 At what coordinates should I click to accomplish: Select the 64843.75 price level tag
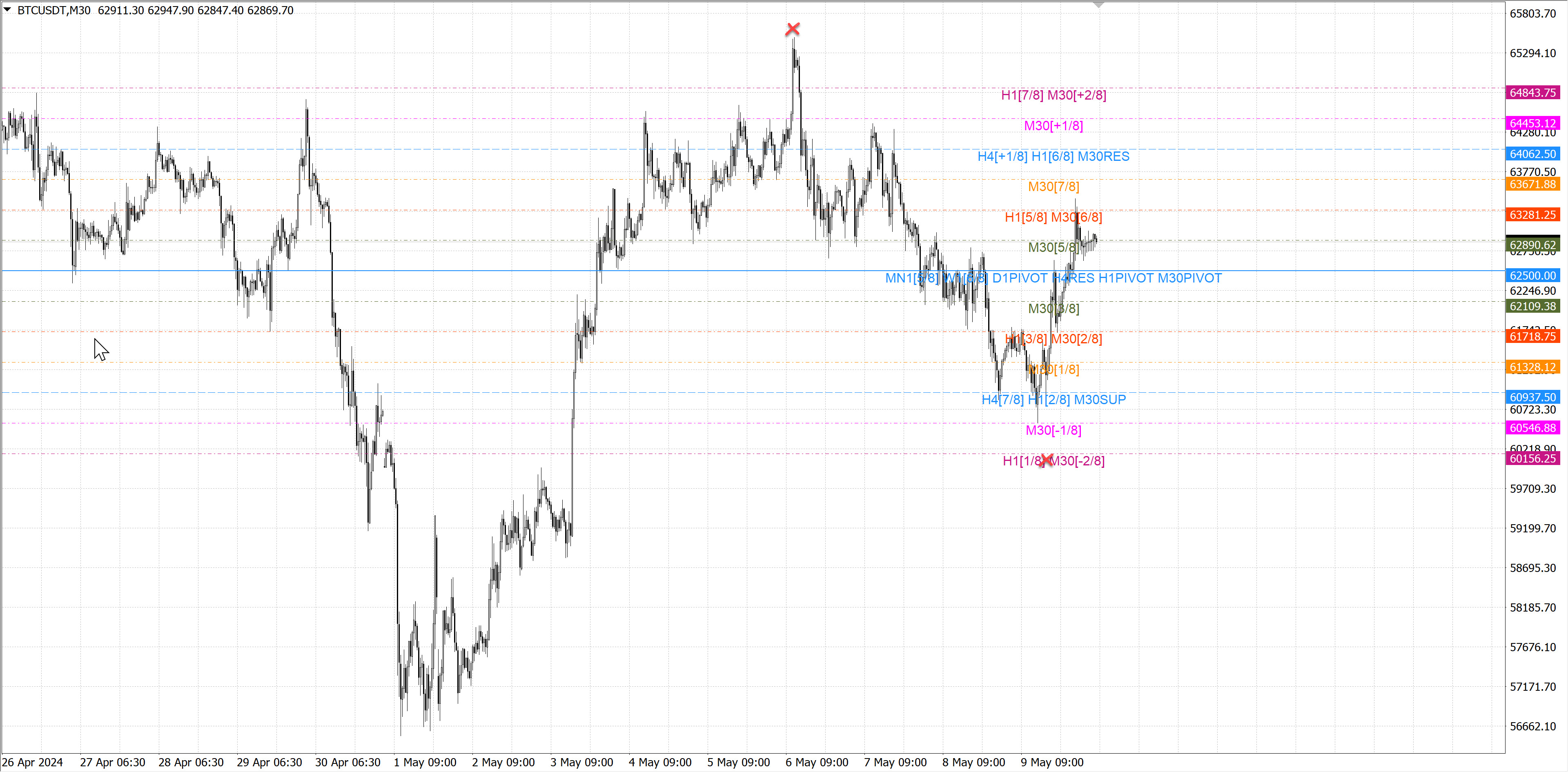tap(1532, 93)
